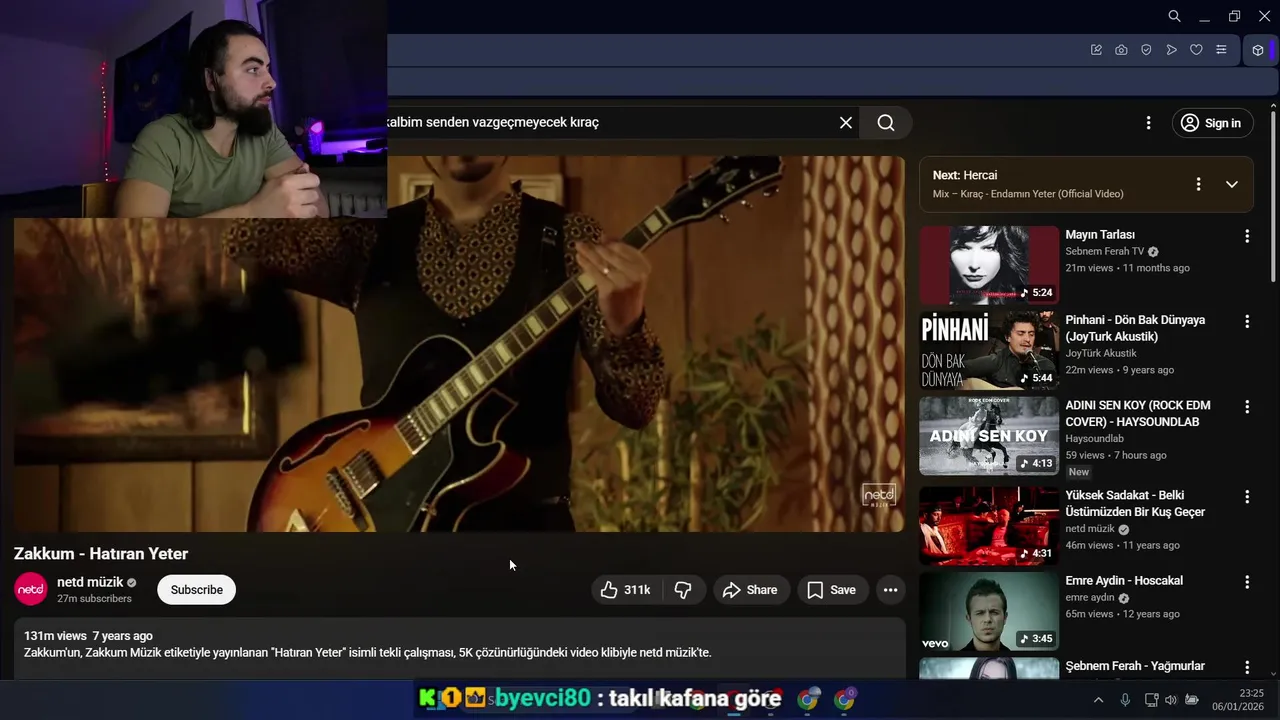This screenshot has width=1280, height=720.
Task: Click the Sign in button
Action: pos(1212,123)
